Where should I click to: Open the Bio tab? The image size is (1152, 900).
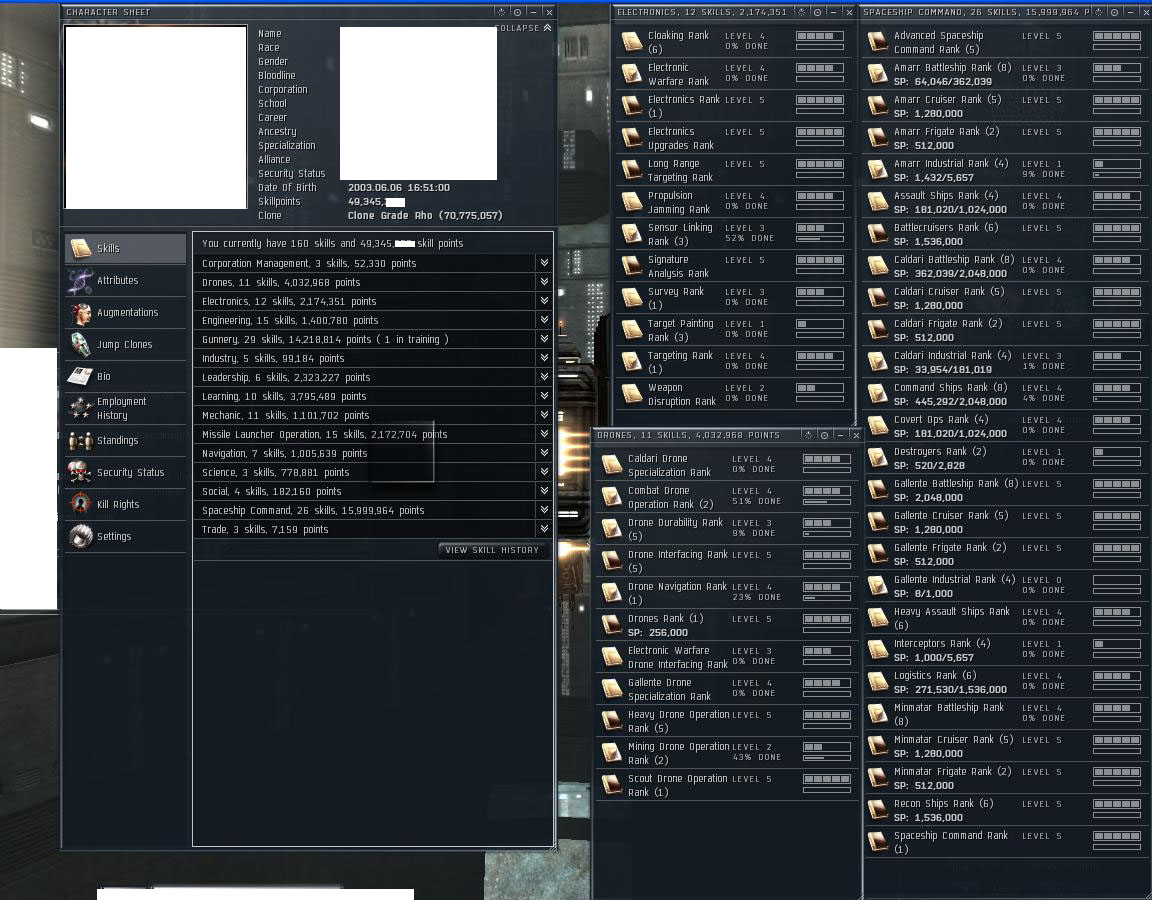[125, 376]
